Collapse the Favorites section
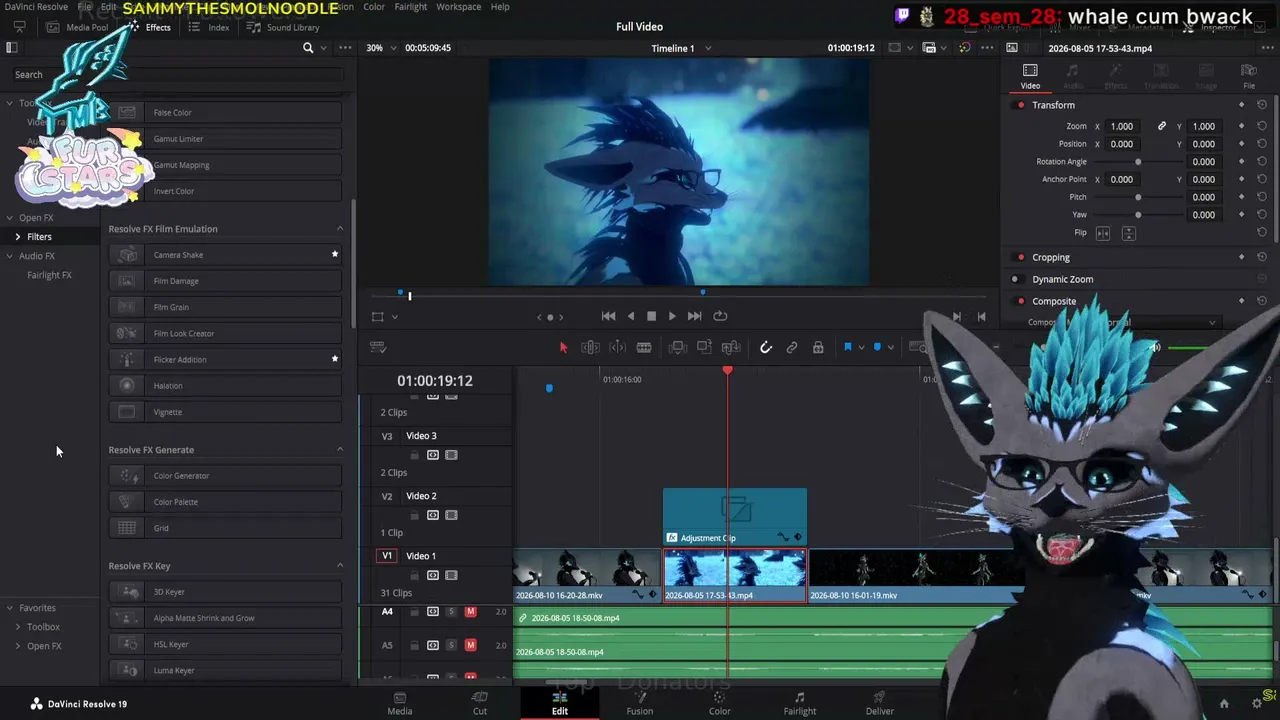This screenshot has height=720, width=1280. pyautogui.click(x=9, y=608)
